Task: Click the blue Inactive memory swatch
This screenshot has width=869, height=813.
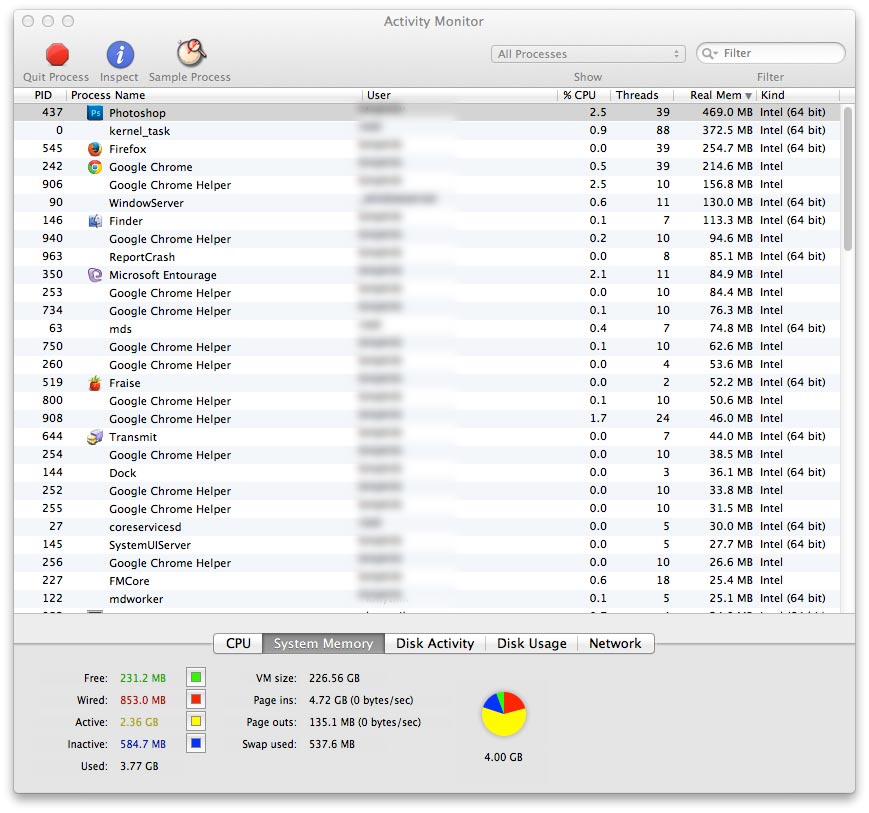Action: pyautogui.click(x=196, y=744)
